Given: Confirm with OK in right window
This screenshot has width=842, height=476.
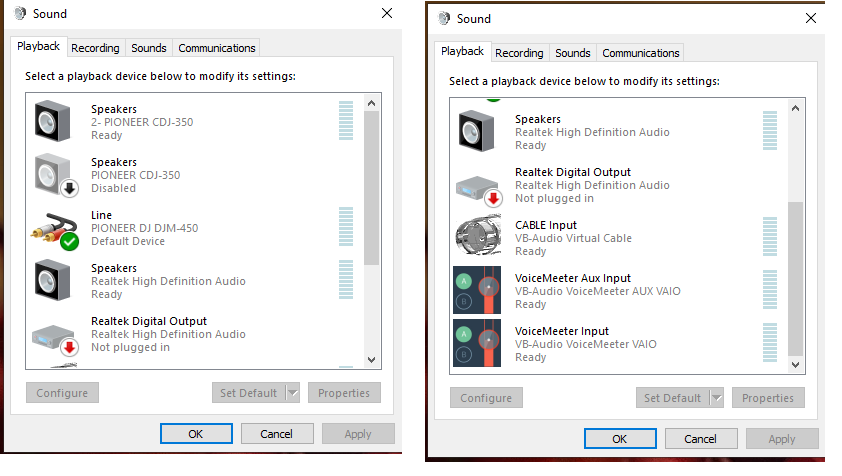Looking at the screenshot, I should click(x=620, y=438).
